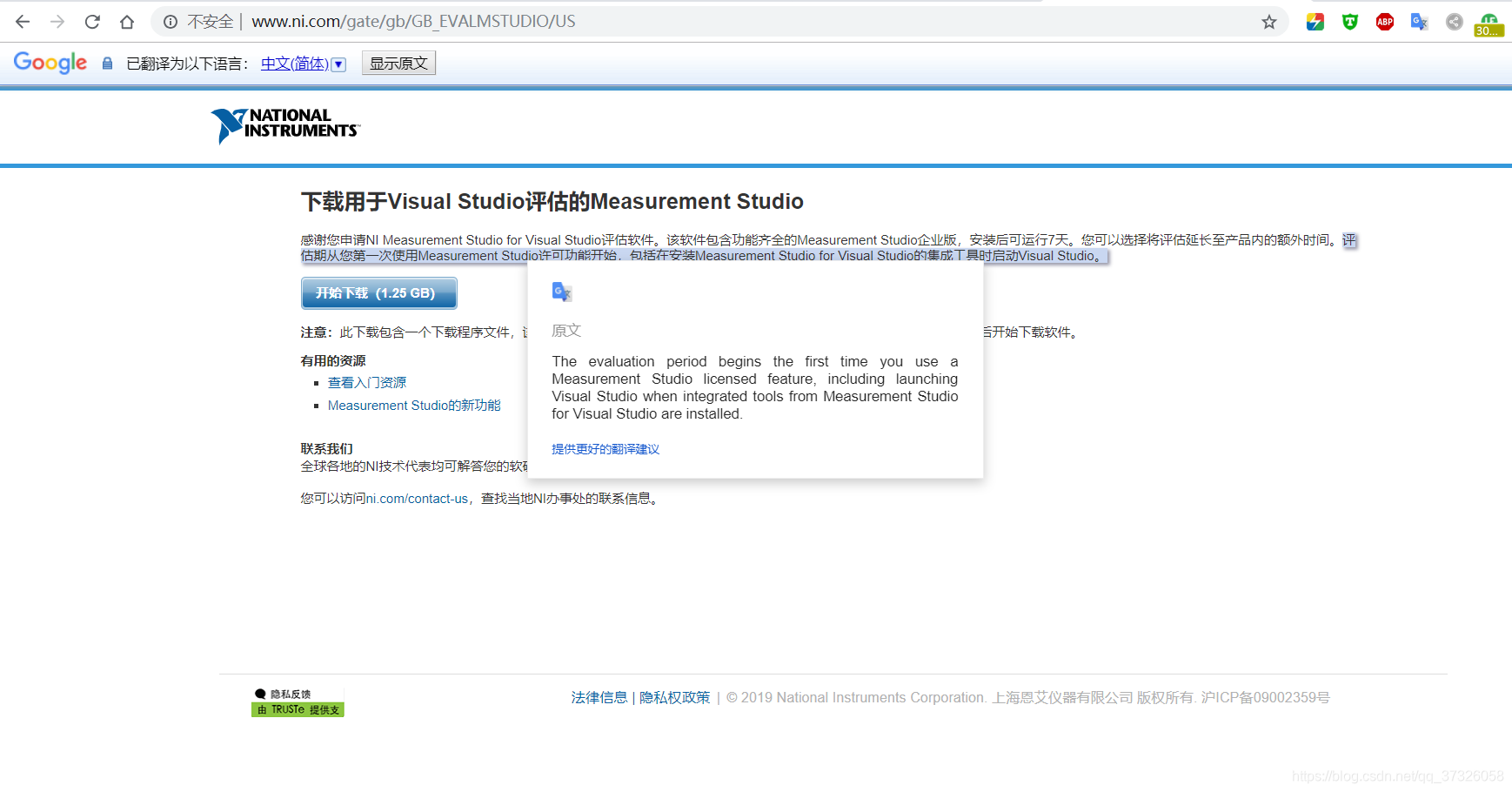This screenshot has width=1512, height=792.
Task: Open Google Translate extension icon
Action: point(1420,22)
